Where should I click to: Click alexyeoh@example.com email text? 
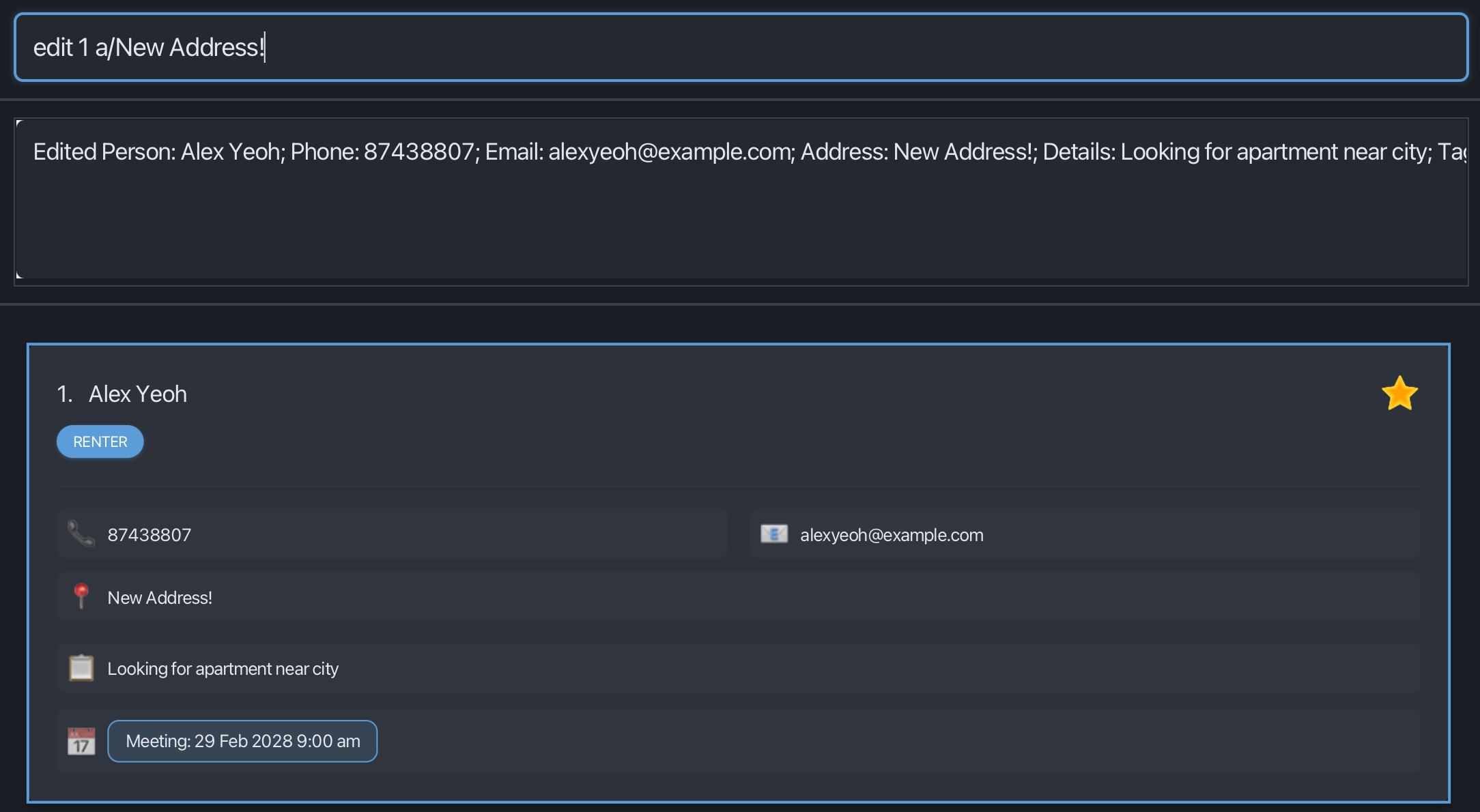click(892, 535)
